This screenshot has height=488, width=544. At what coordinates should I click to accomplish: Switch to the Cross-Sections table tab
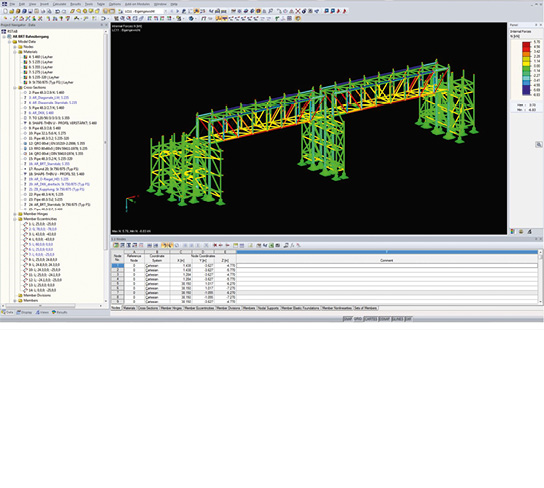[148, 308]
